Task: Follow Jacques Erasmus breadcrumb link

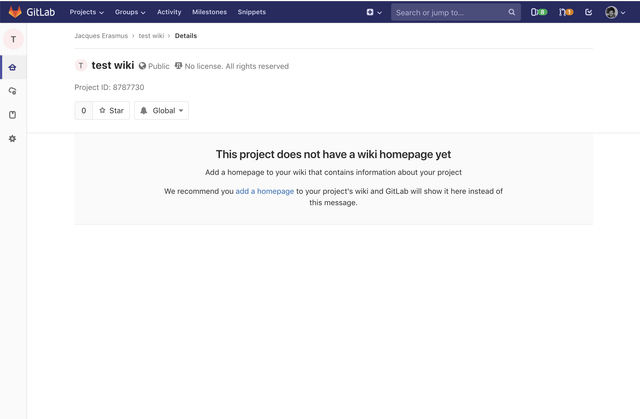Action: point(101,36)
